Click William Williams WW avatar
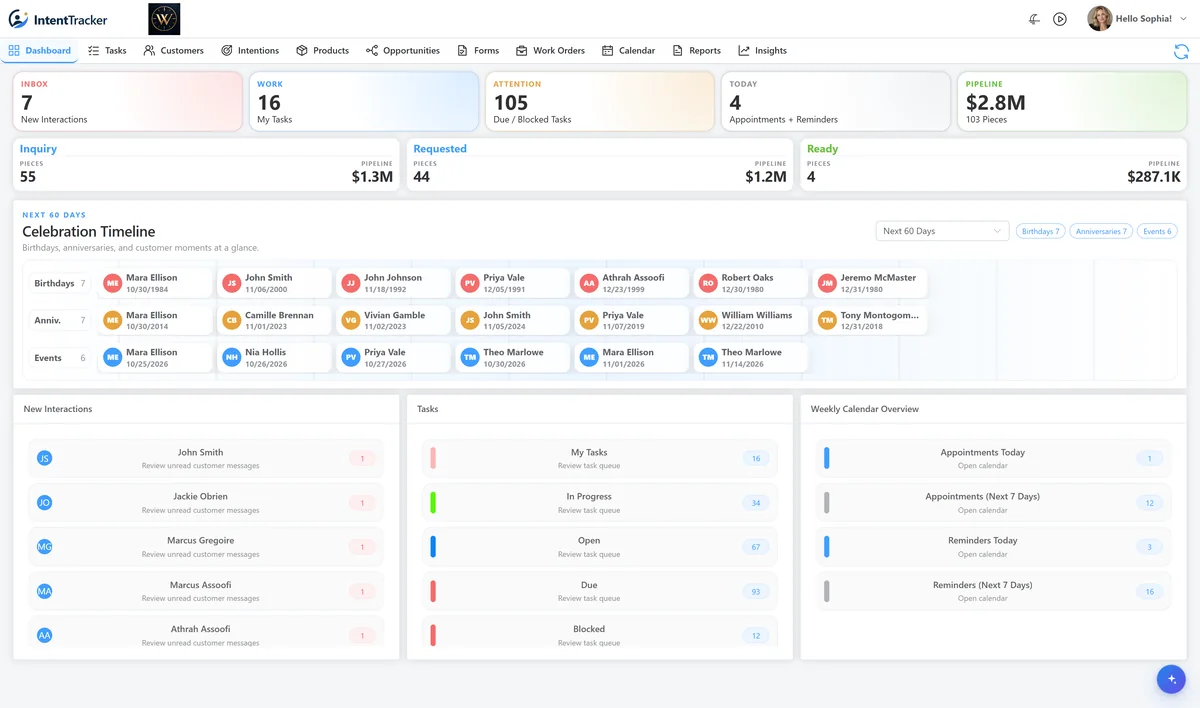Image resolution: width=1200 pixels, height=708 pixels. 708,321
